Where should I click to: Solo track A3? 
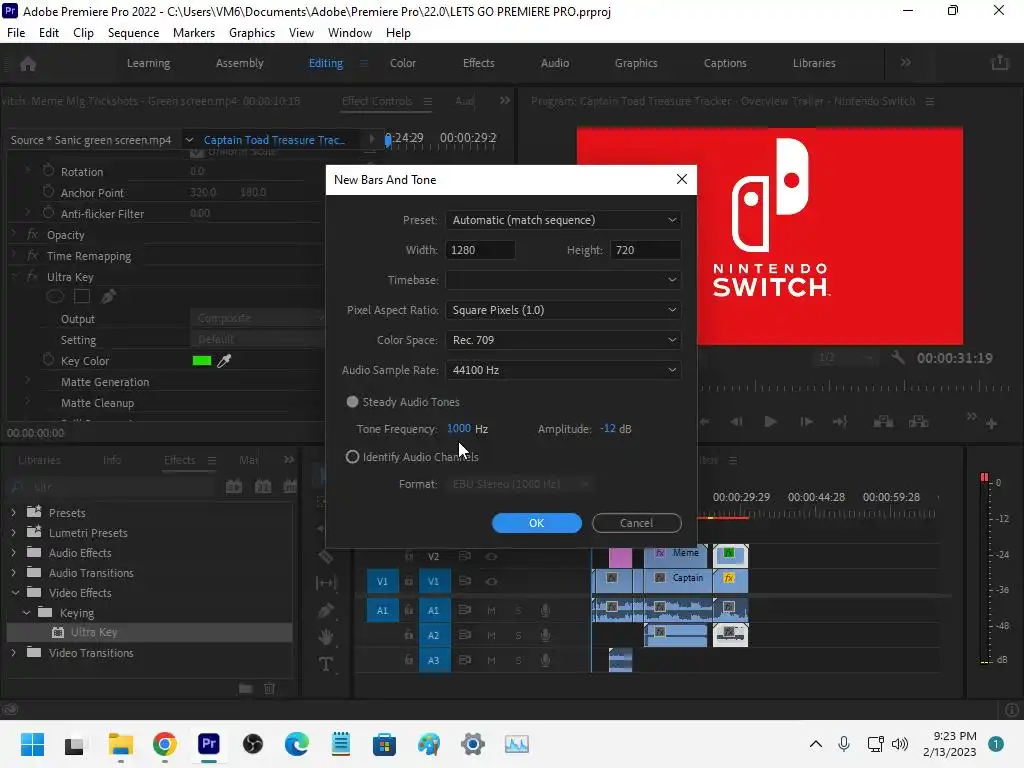(519, 660)
